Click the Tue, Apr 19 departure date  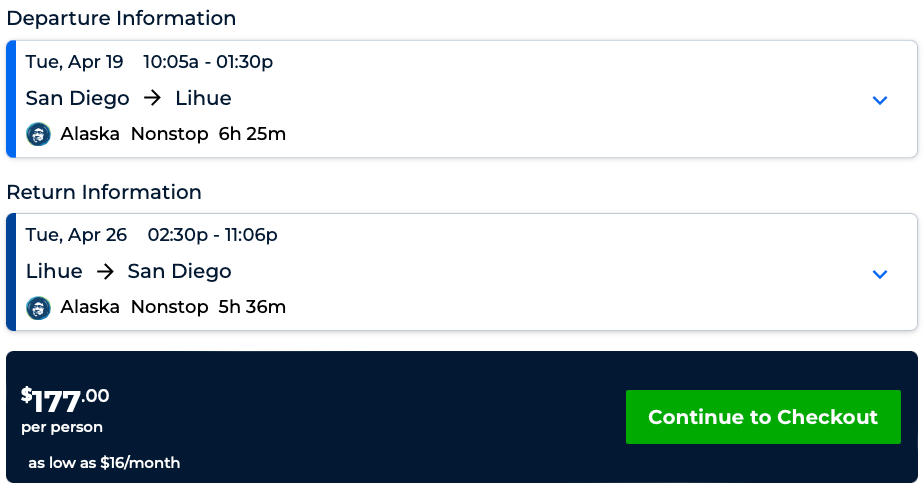(75, 62)
